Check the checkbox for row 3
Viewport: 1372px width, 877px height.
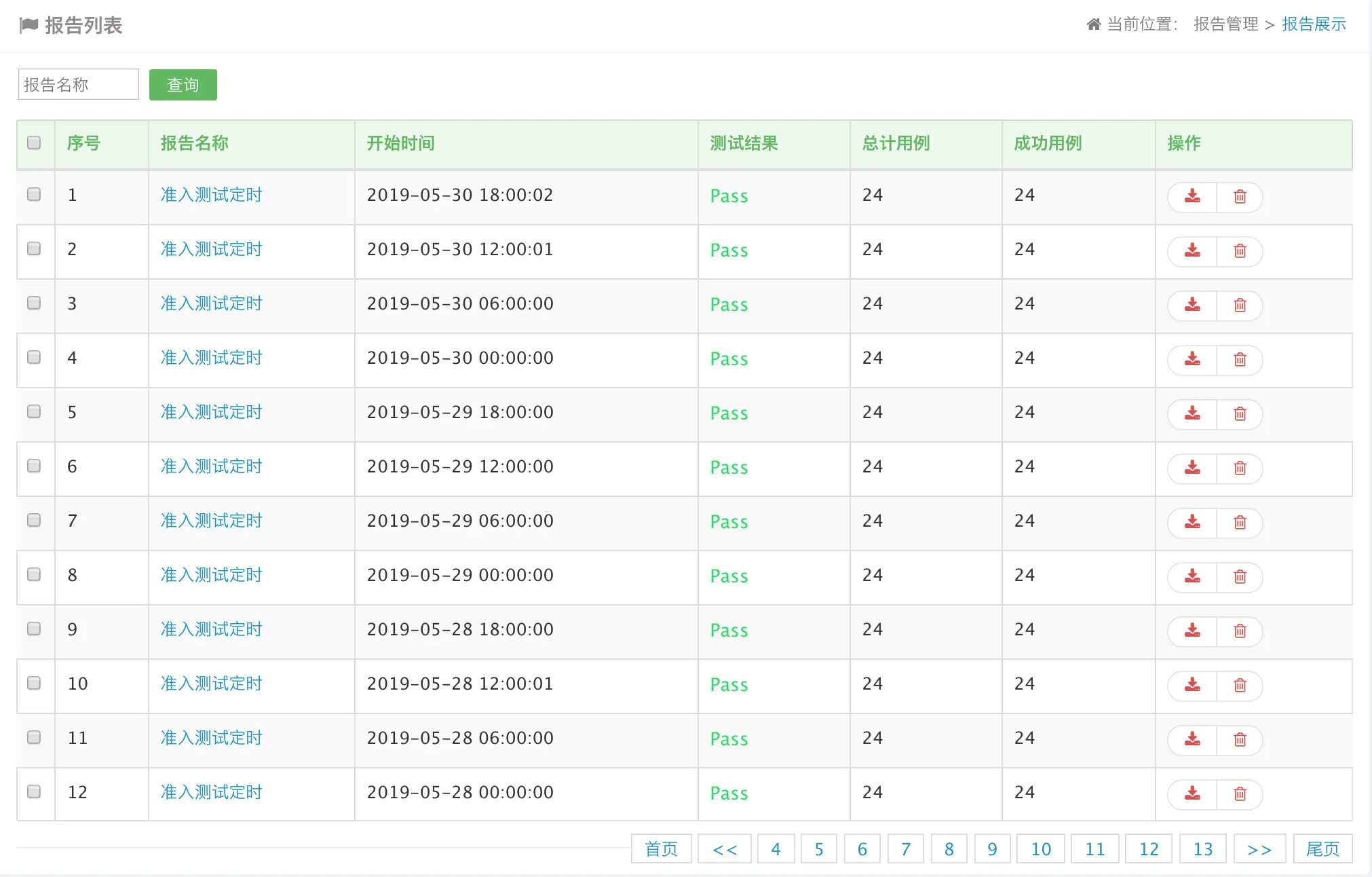point(34,303)
